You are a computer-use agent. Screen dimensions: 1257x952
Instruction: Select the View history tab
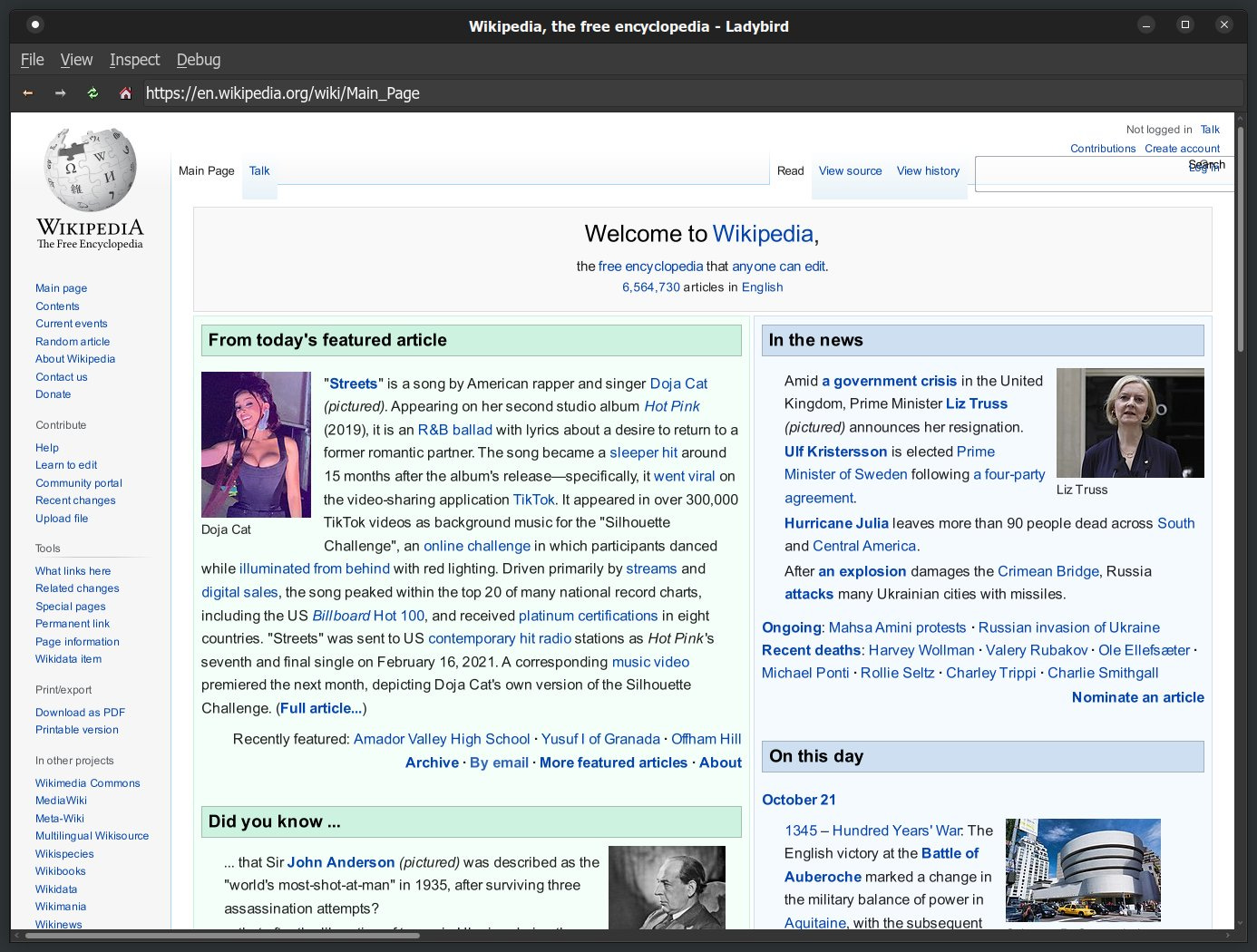928,170
